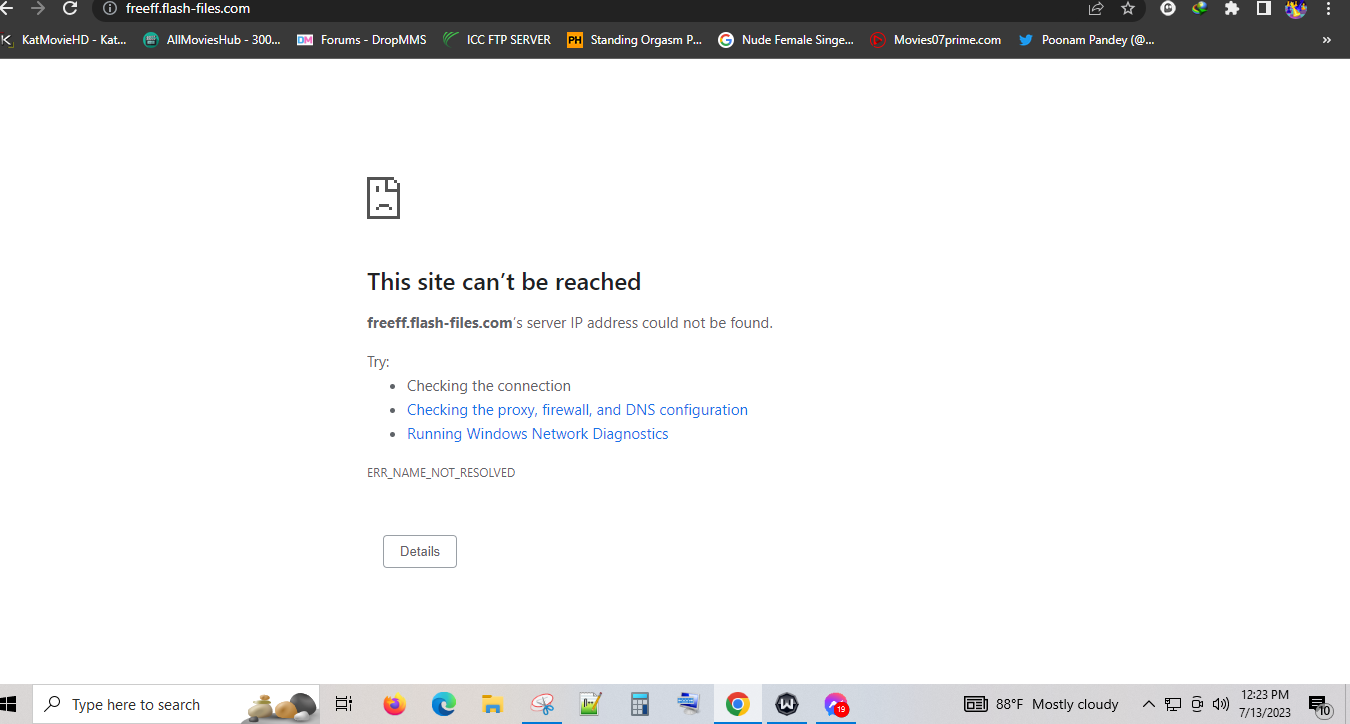Open Task View from the taskbar
Viewport: 1350px width, 724px height.
click(x=344, y=704)
